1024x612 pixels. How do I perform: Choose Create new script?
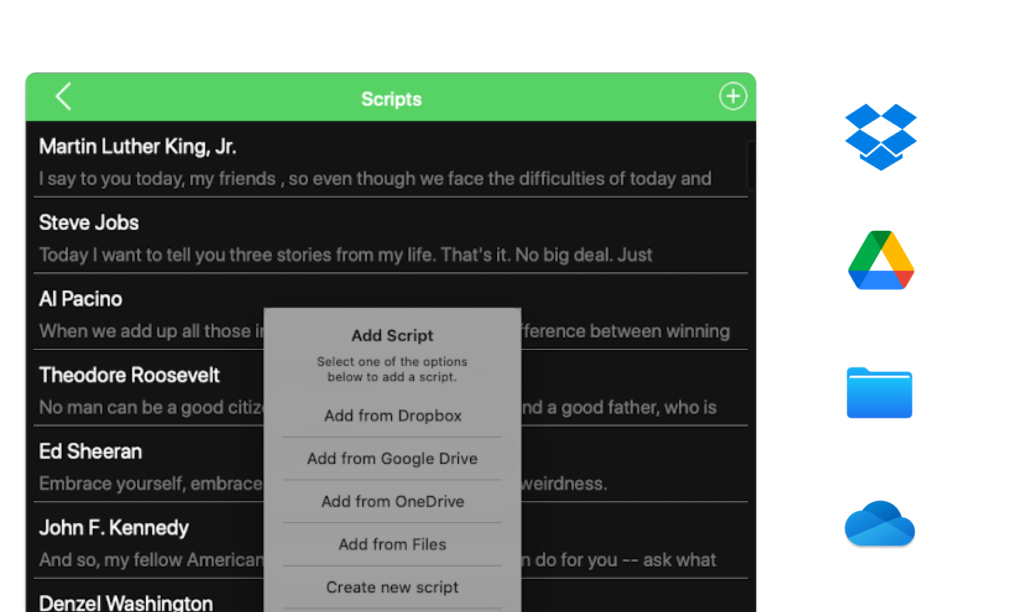click(x=392, y=588)
